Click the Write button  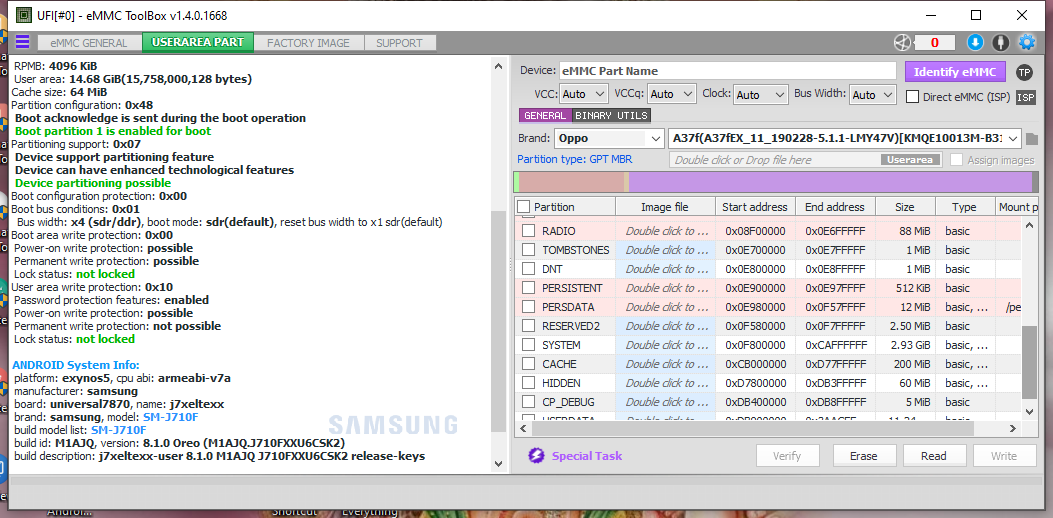pos(1004,456)
